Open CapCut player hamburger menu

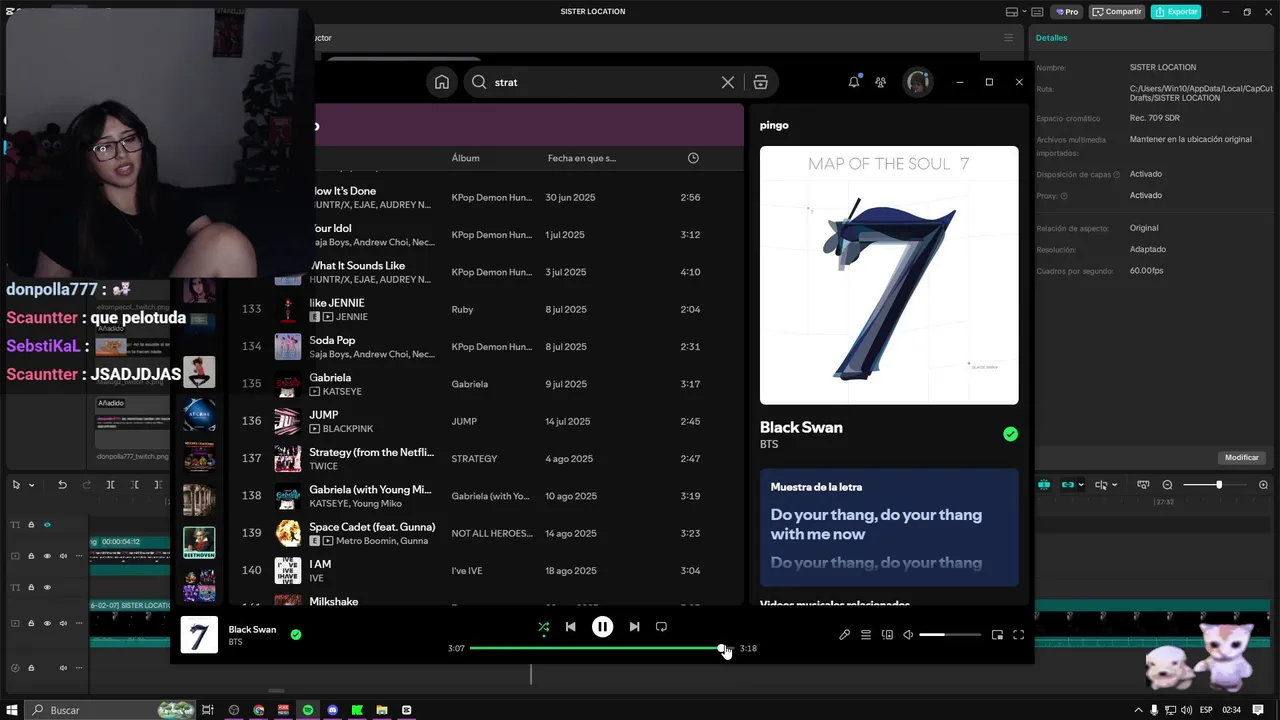point(1008,38)
